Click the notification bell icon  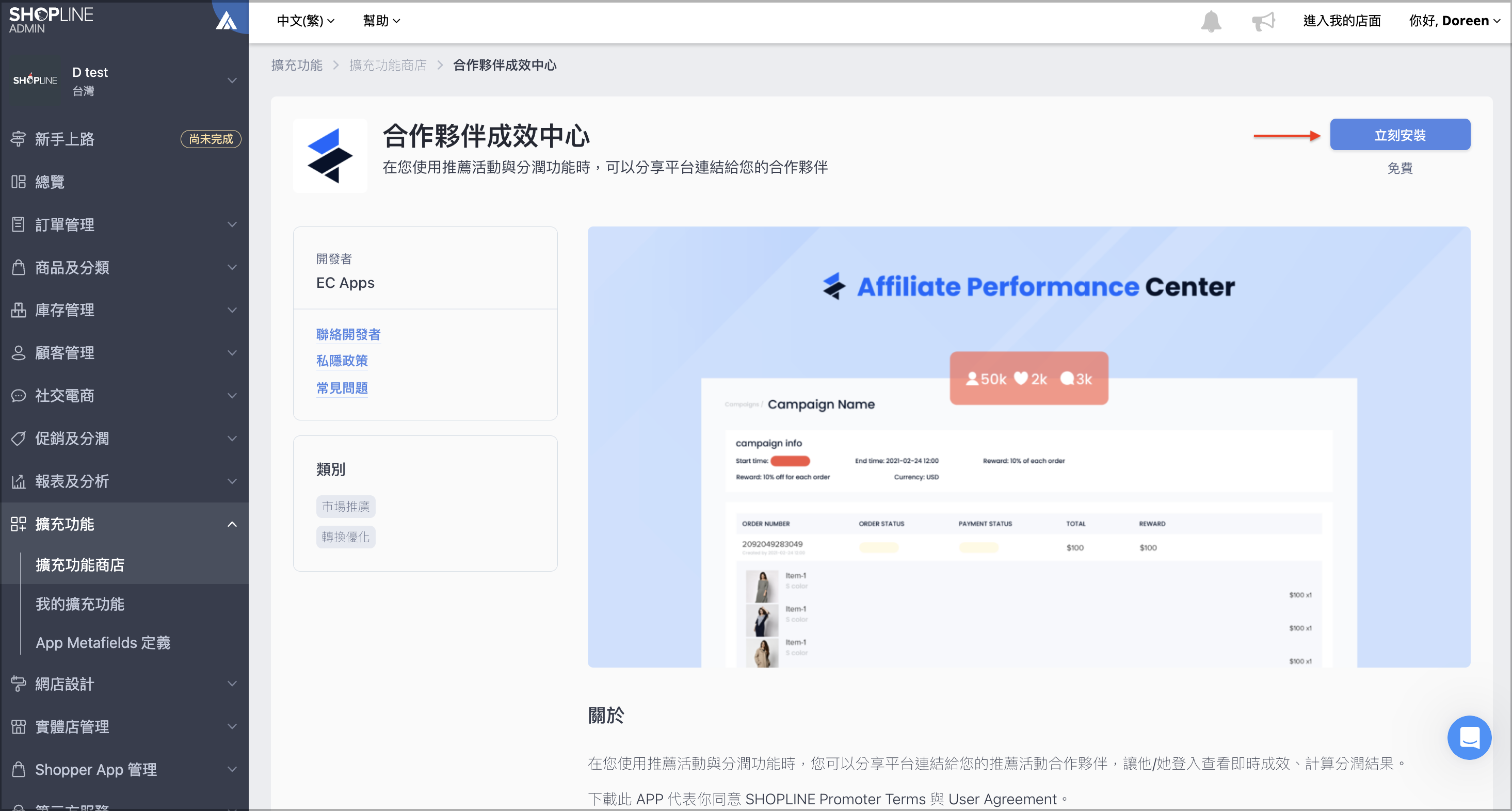tap(1210, 21)
